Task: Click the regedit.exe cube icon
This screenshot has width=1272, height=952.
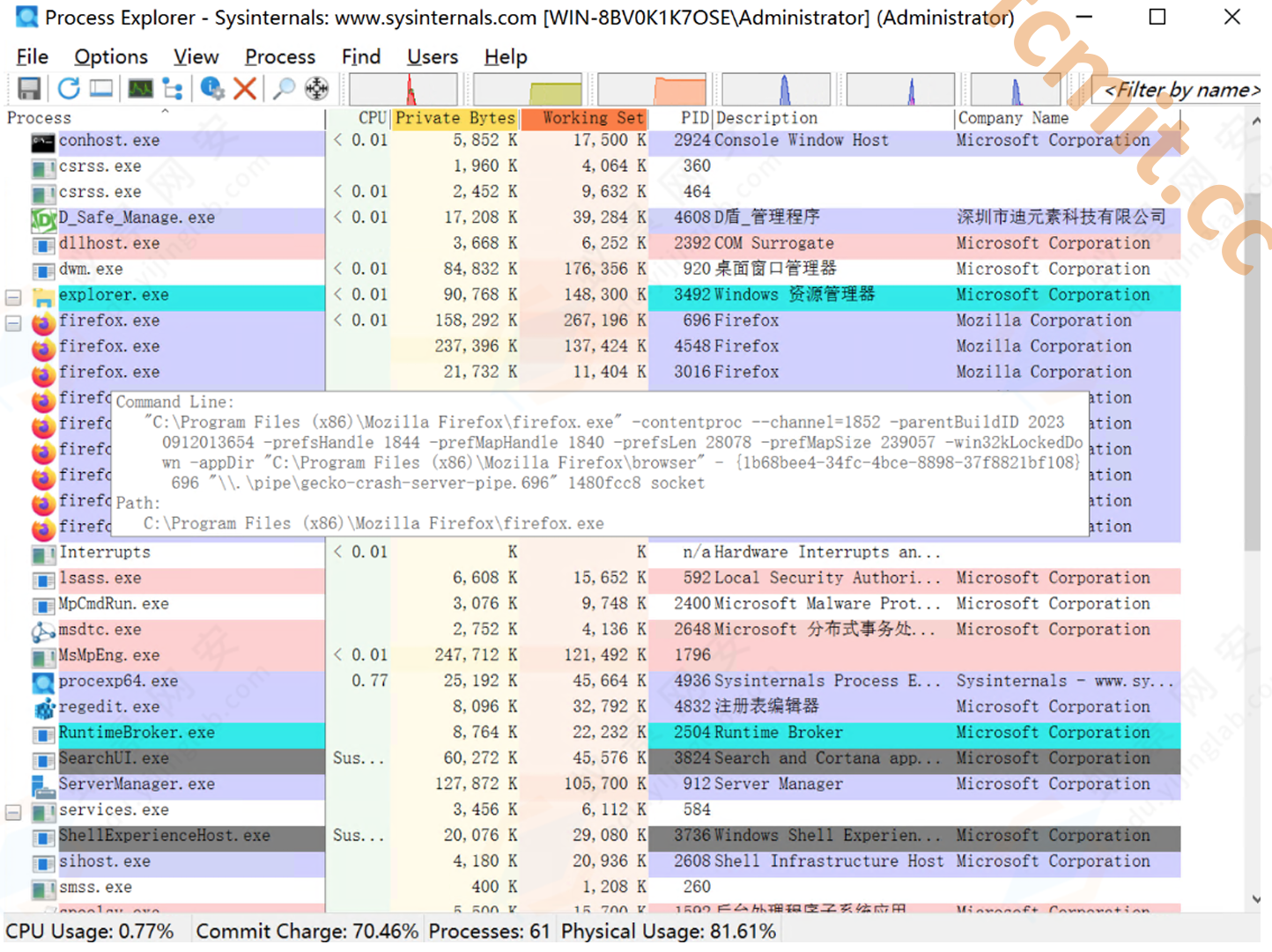Action: (x=43, y=708)
